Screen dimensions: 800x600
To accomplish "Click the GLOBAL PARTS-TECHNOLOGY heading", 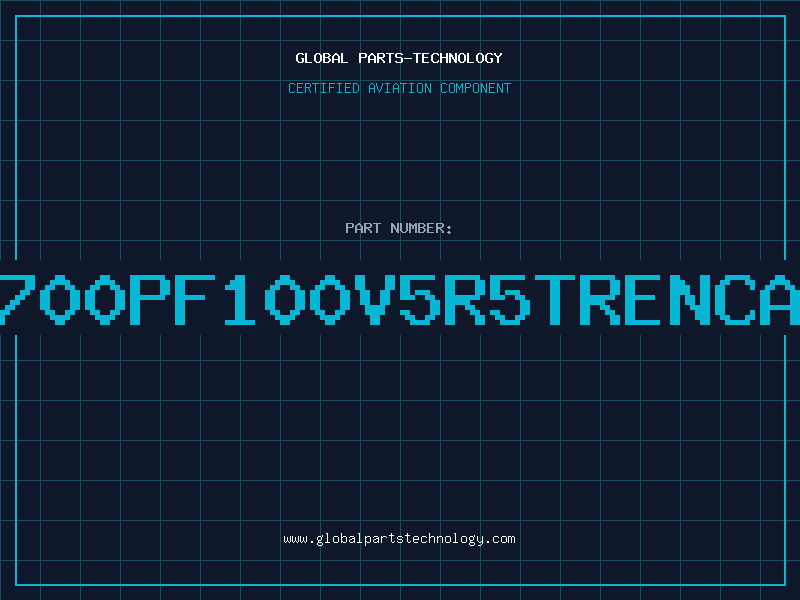I will pyautogui.click(x=399, y=58).
